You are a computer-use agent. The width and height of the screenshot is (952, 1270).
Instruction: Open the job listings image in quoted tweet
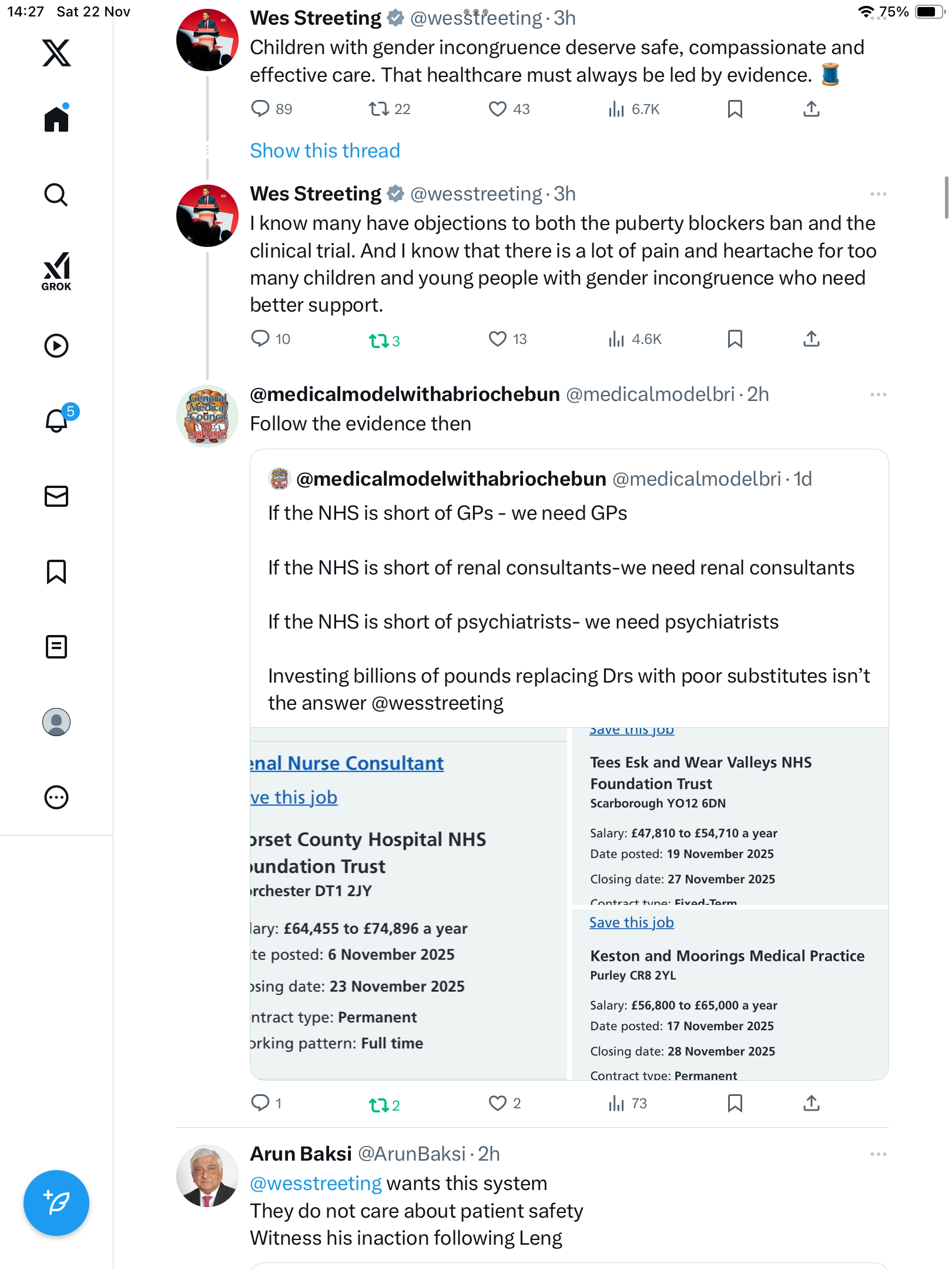point(569,903)
